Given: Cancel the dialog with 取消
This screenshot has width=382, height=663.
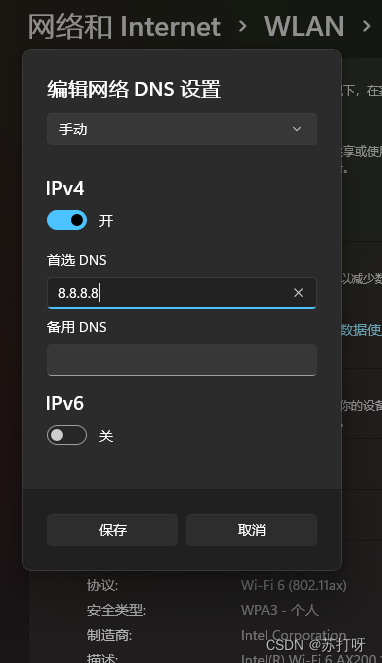Looking at the screenshot, I should [x=251, y=530].
